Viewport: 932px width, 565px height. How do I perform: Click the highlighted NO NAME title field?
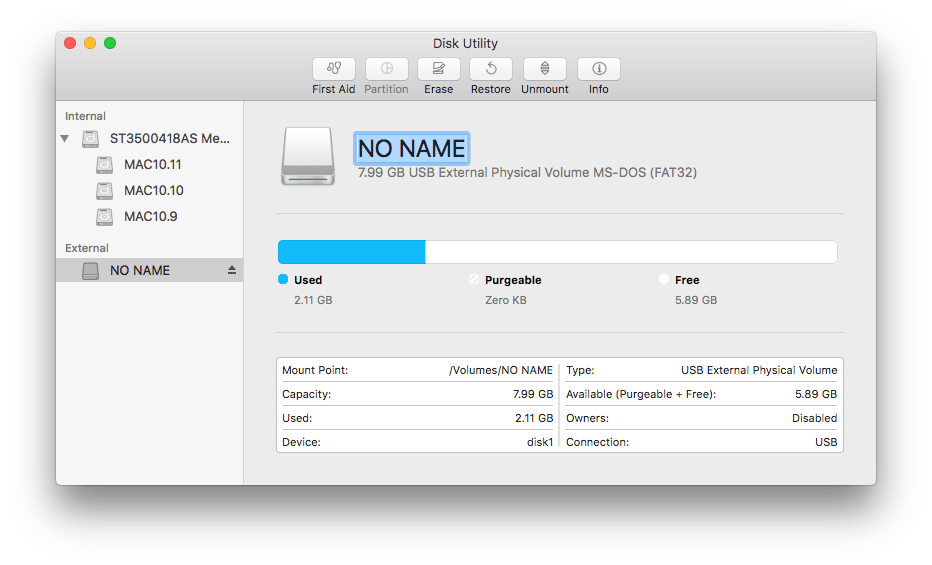tap(412, 148)
